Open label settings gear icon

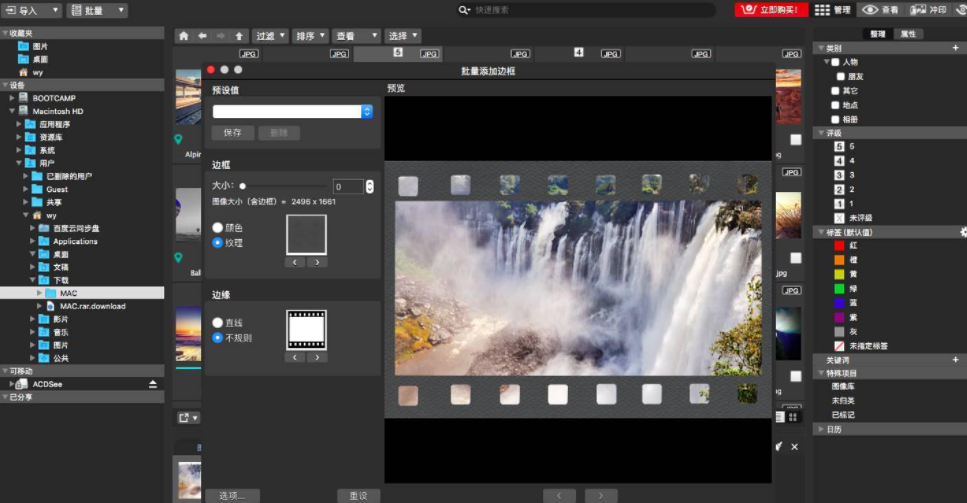click(x=963, y=232)
